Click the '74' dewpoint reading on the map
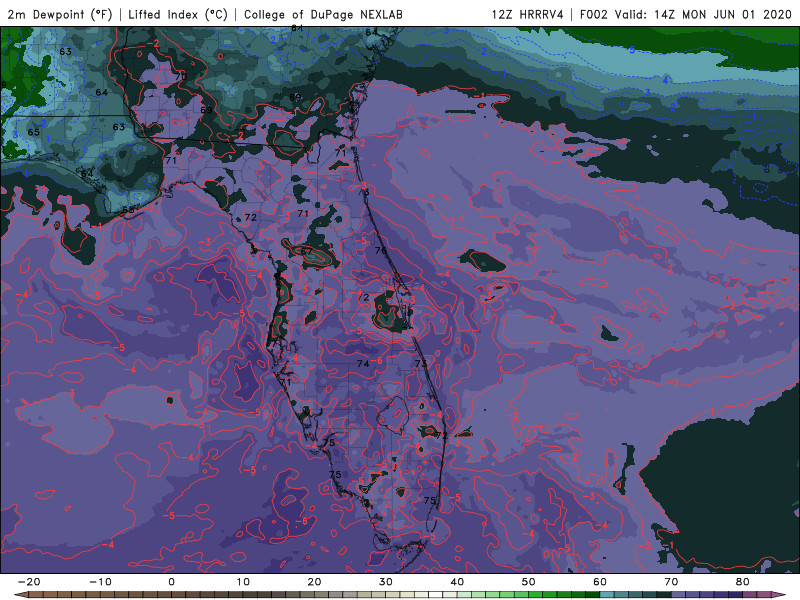 point(363,363)
